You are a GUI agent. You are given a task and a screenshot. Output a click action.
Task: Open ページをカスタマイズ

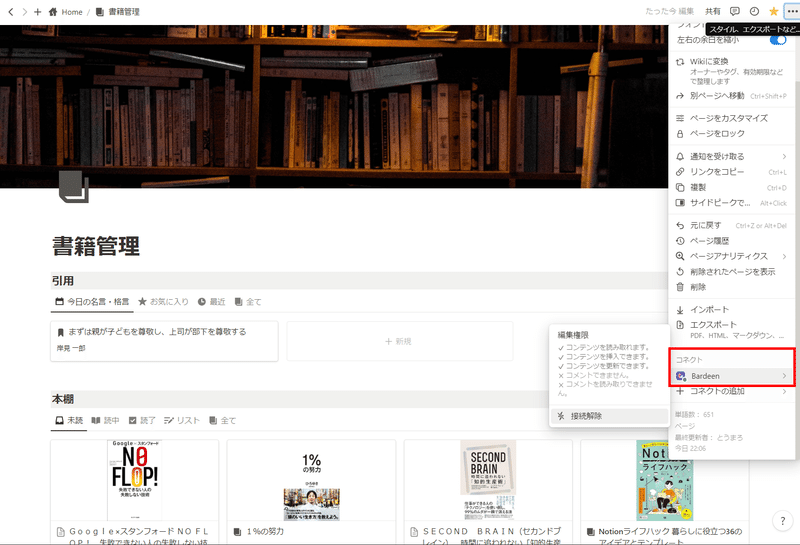732,118
